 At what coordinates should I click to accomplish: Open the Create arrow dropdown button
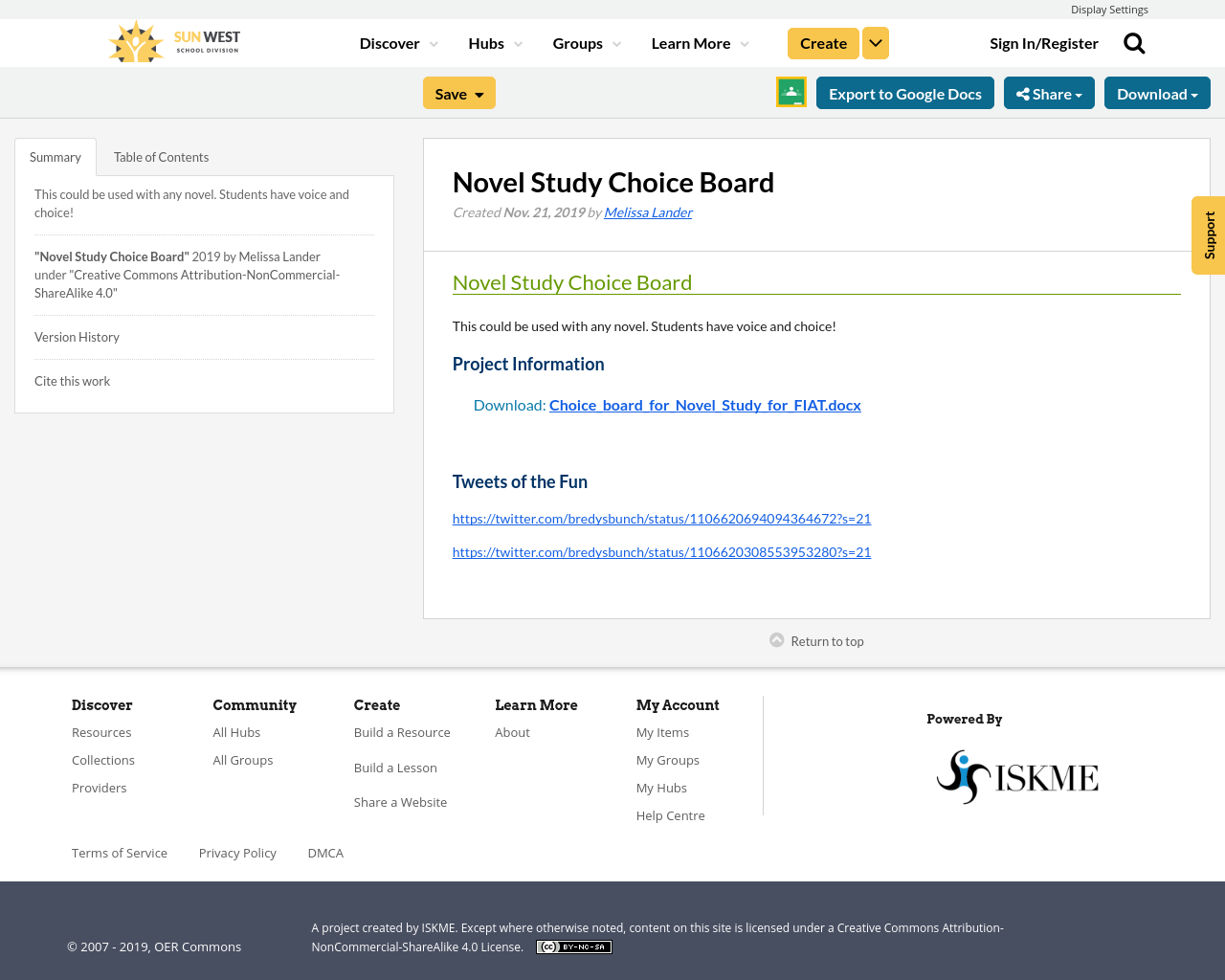876,43
